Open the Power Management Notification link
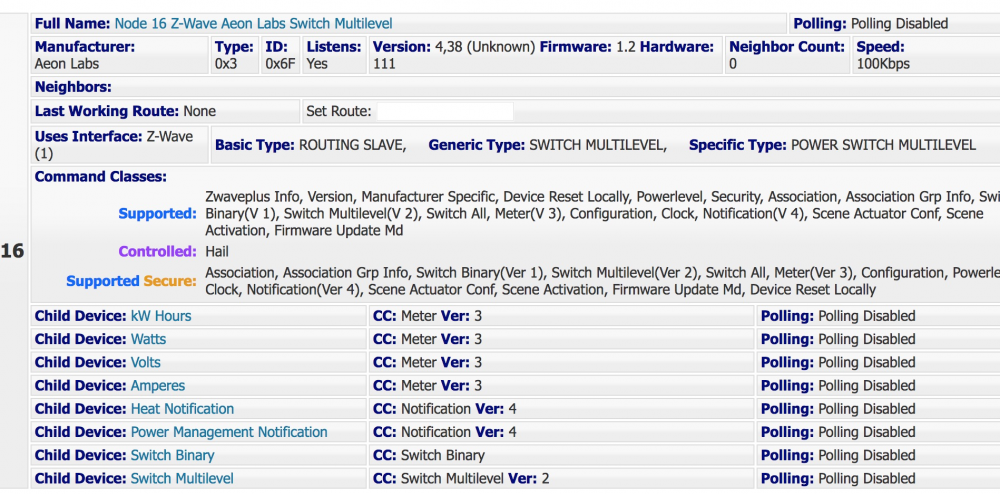 coord(229,432)
